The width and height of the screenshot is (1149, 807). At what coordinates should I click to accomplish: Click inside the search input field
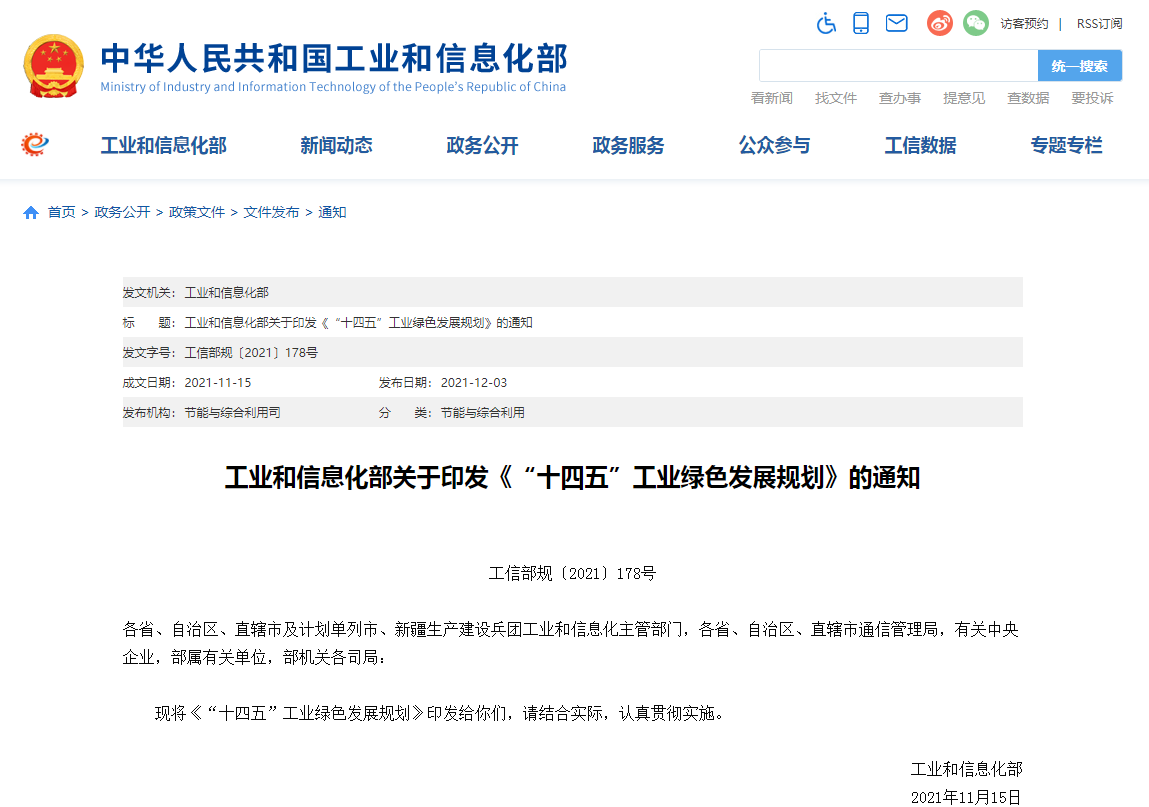tap(897, 66)
